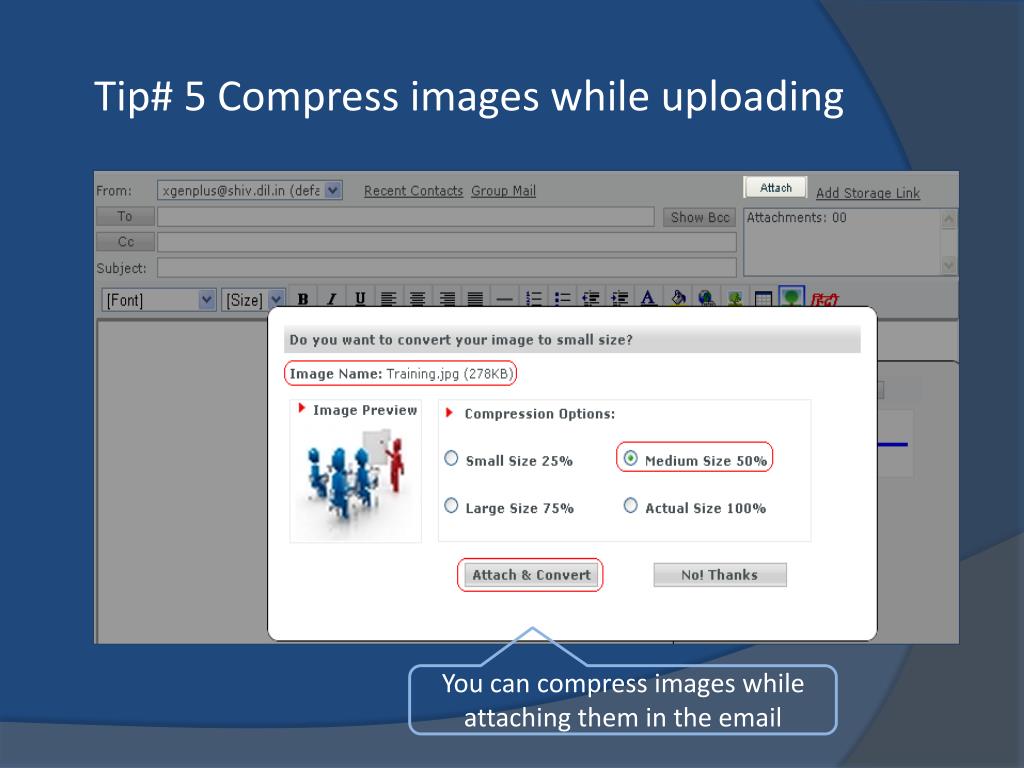1024x768 pixels.
Task: Align text left in editor toolbar
Action: coord(389,299)
